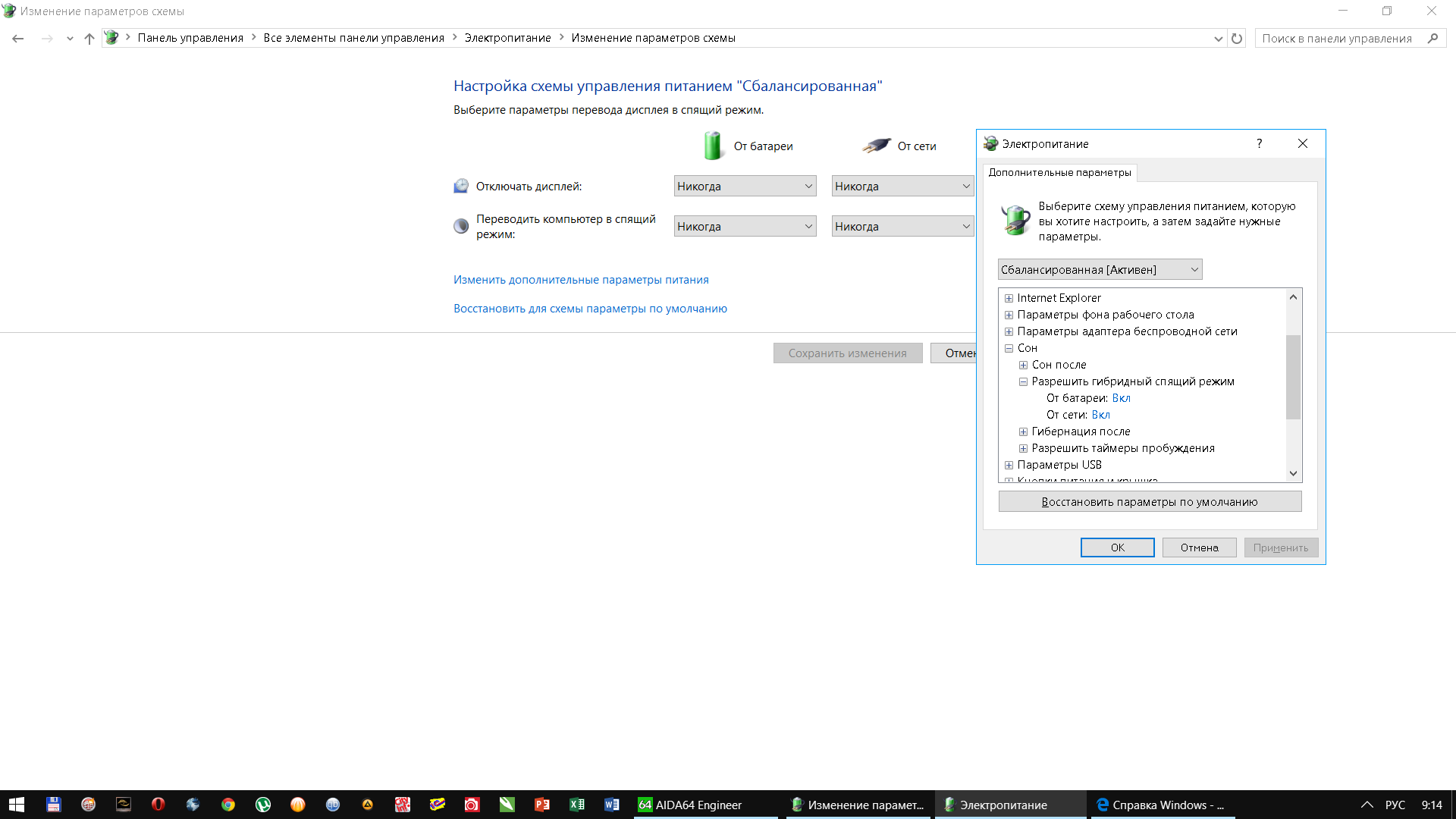The height and width of the screenshot is (819, 1456).
Task: Open 'Сбалансированная [Активен]' scheme dropdown
Action: 1100,269
